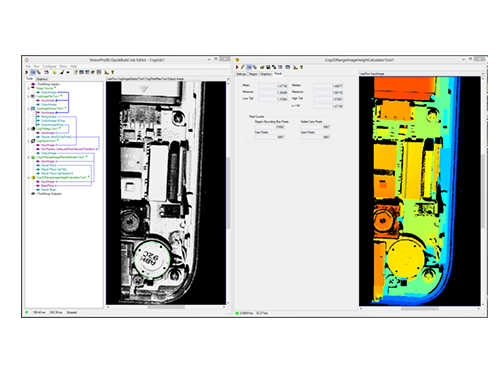The height and width of the screenshot is (375, 500).
Task: Click the Run tool arrow in height calculator window
Action: tap(237, 67)
